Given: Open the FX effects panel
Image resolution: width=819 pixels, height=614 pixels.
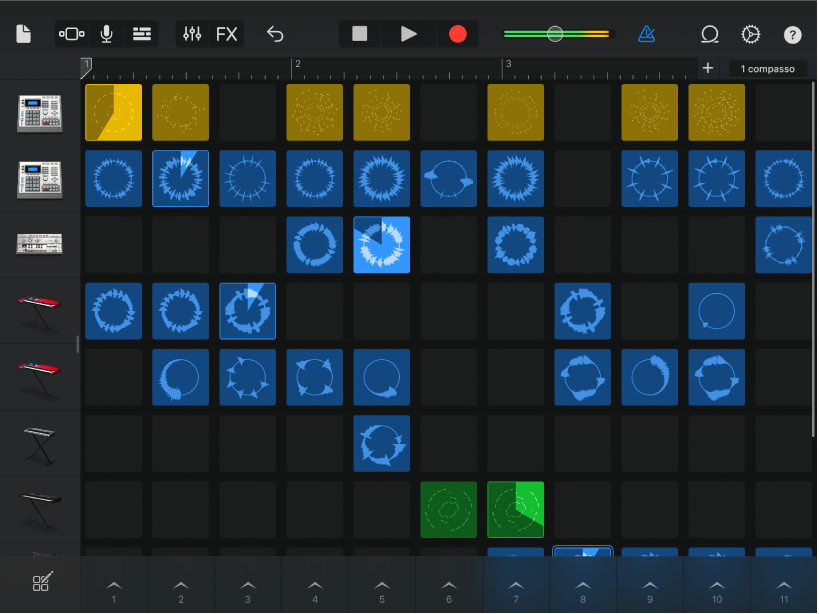Looking at the screenshot, I should click(226, 33).
